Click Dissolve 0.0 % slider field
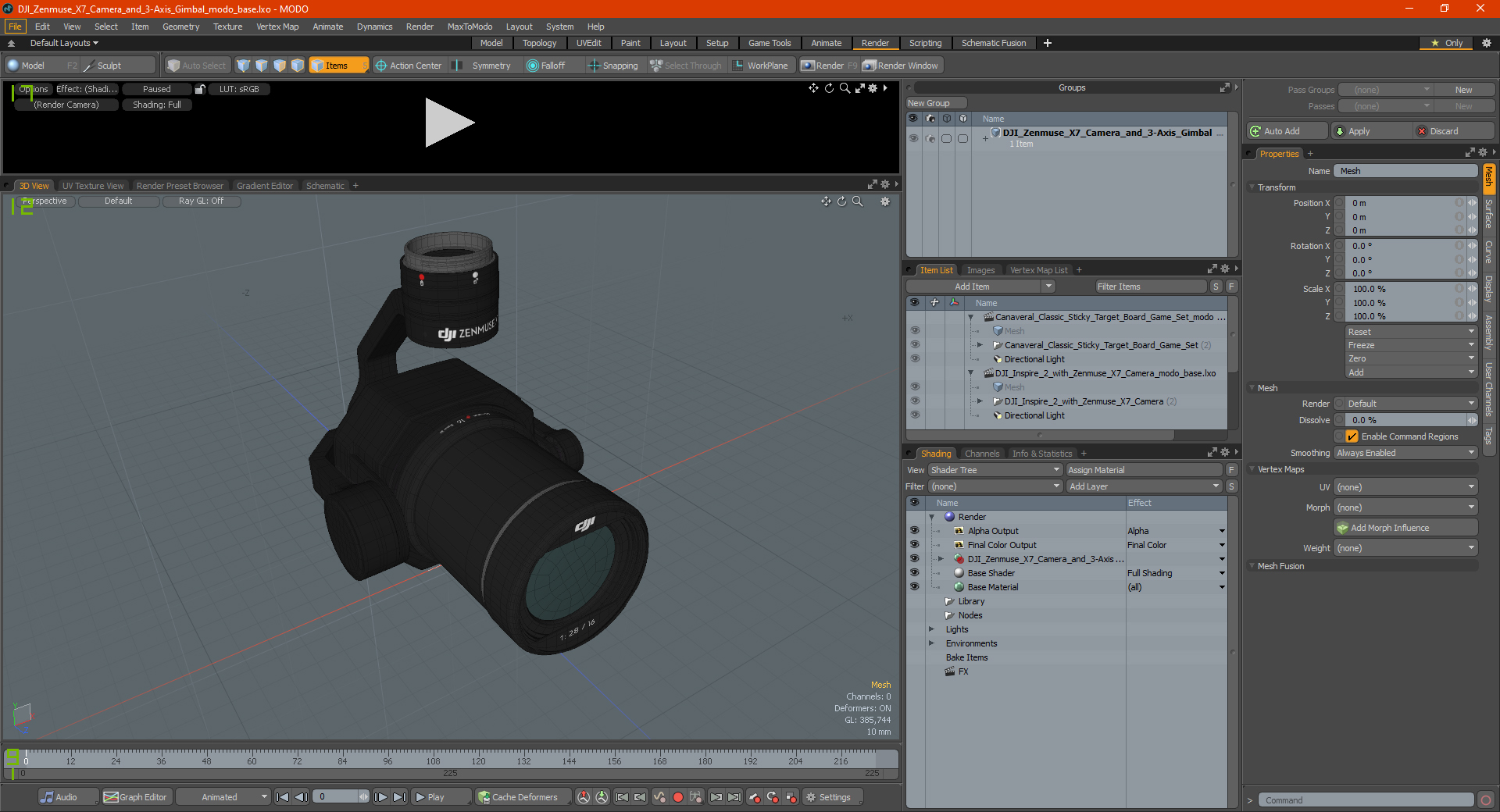Image resolution: width=1500 pixels, height=812 pixels. [x=1405, y=420]
